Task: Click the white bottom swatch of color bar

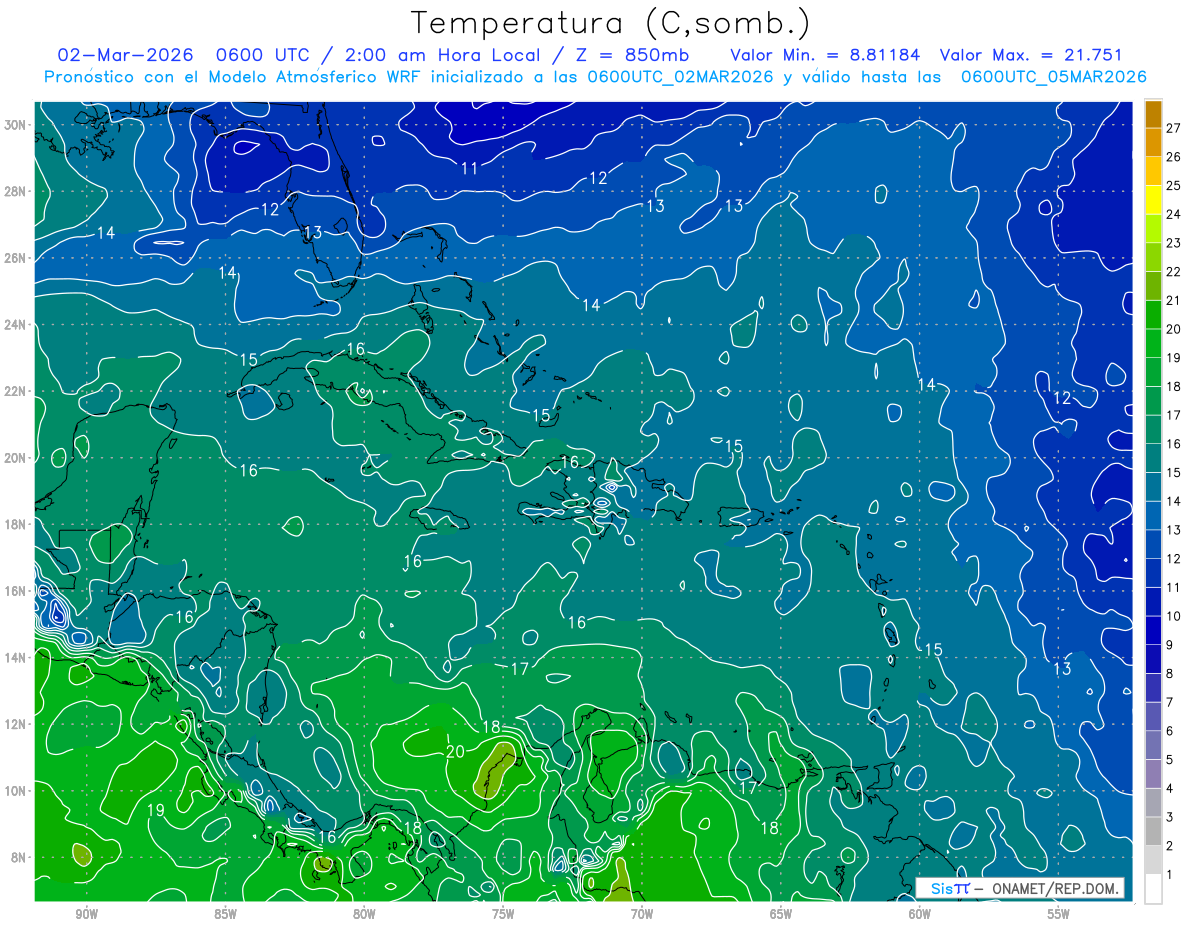Action: [x=1153, y=889]
